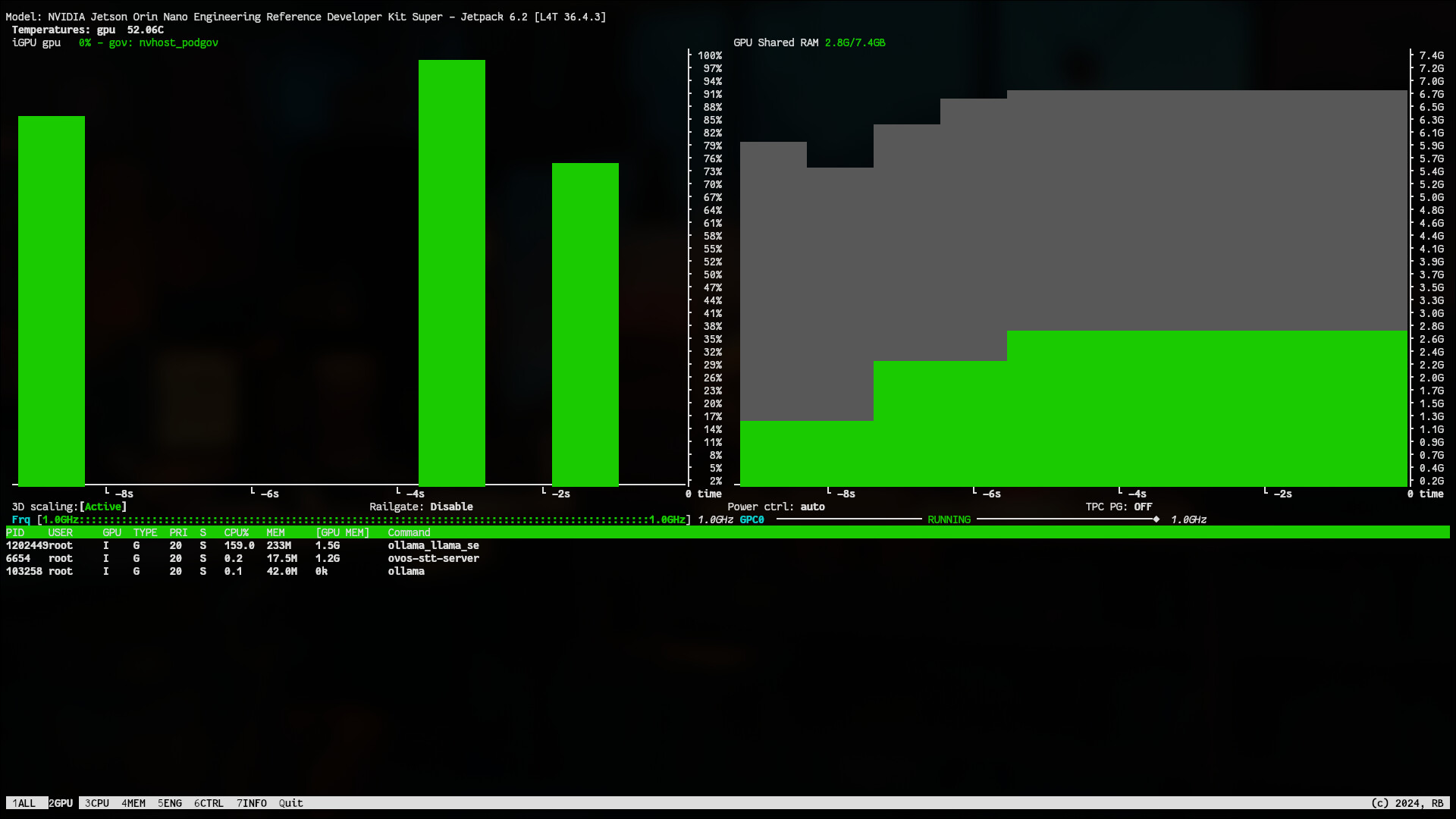This screenshot has width=1456, height=819.
Task: Open the 4MEM tab
Action: pyautogui.click(x=133, y=803)
